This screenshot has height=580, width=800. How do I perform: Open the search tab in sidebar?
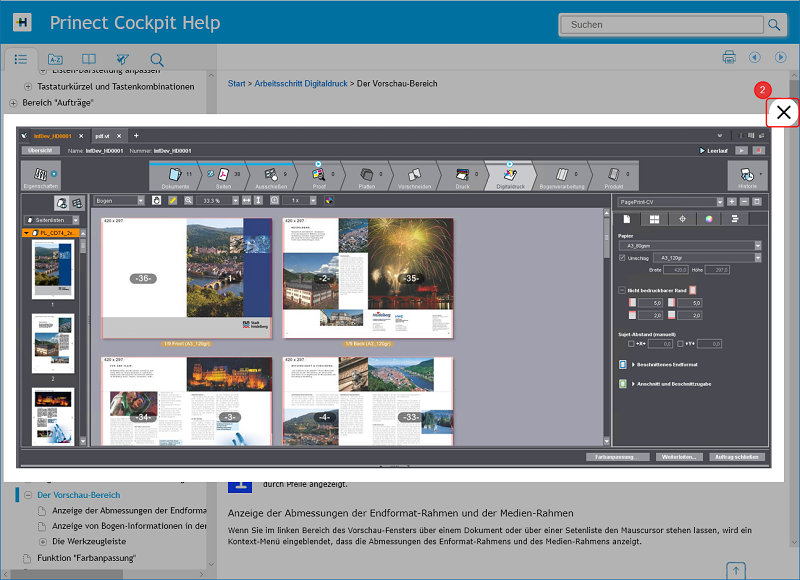pyautogui.click(x=157, y=59)
